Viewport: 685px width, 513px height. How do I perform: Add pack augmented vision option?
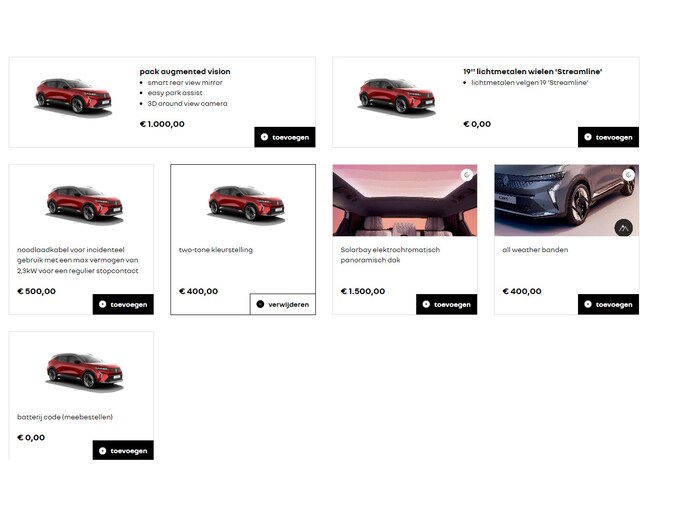(x=285, y=137)
